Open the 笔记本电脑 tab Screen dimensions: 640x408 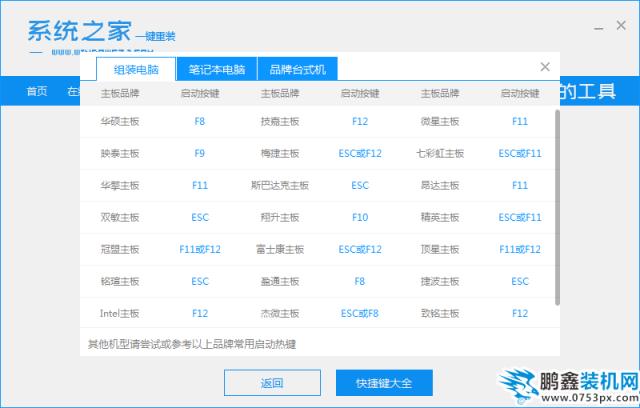[x=217, y=69]
